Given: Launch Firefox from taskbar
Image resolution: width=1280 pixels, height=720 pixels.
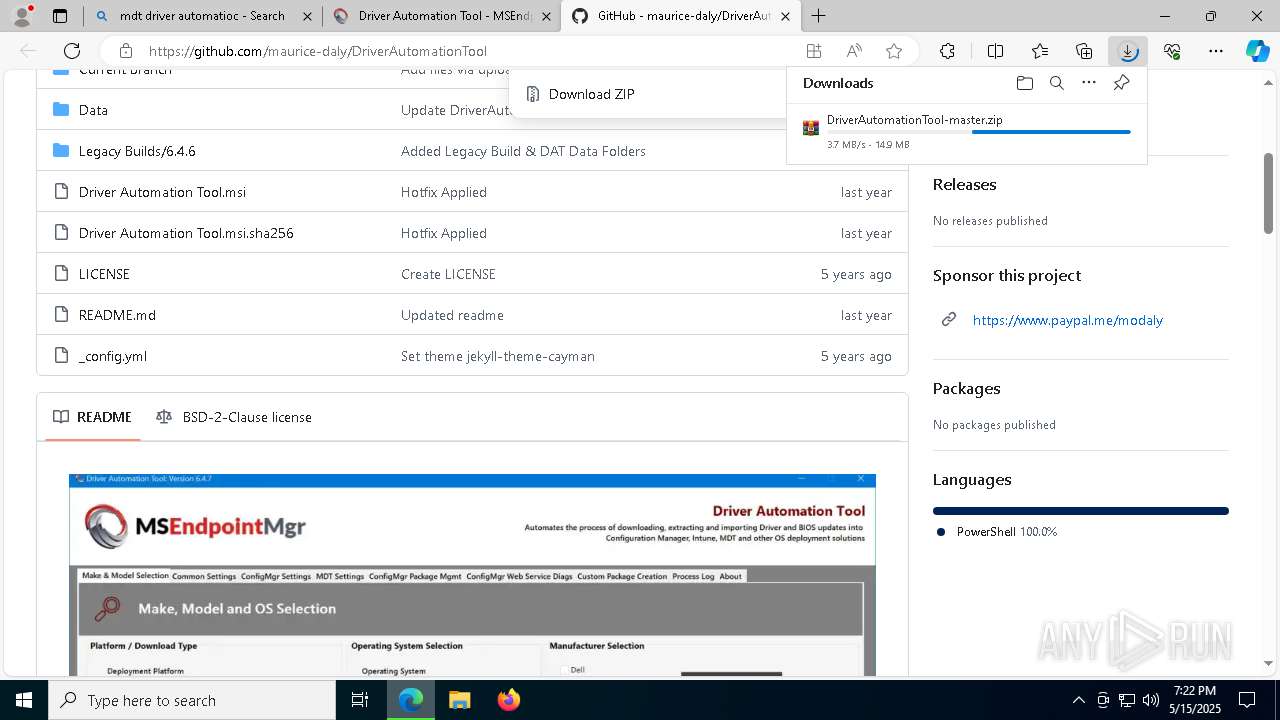Looking at the screenshot, I should point(508,700).
